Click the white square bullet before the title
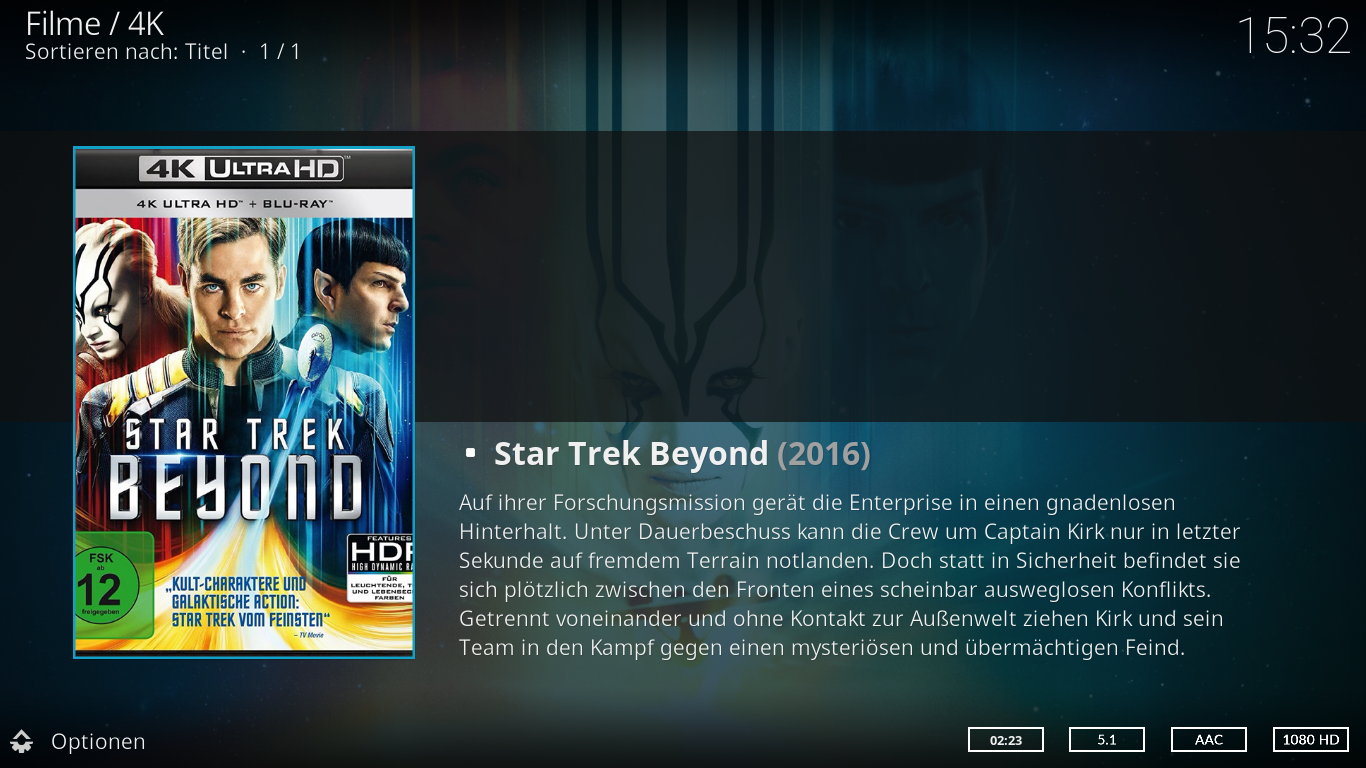Screen dimensions: 1366x768 point(470,454)
